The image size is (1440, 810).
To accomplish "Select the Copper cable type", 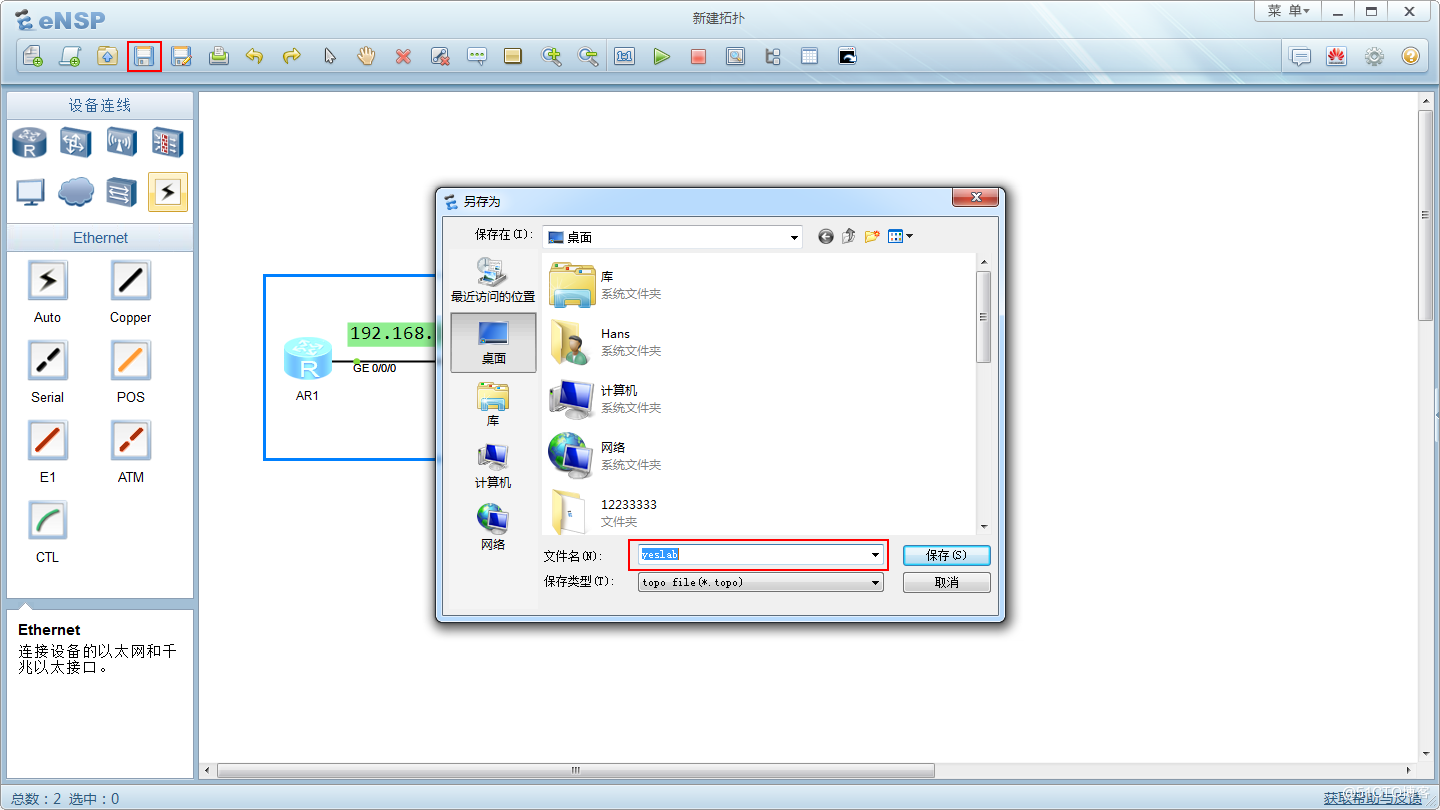I will point(130,282).
